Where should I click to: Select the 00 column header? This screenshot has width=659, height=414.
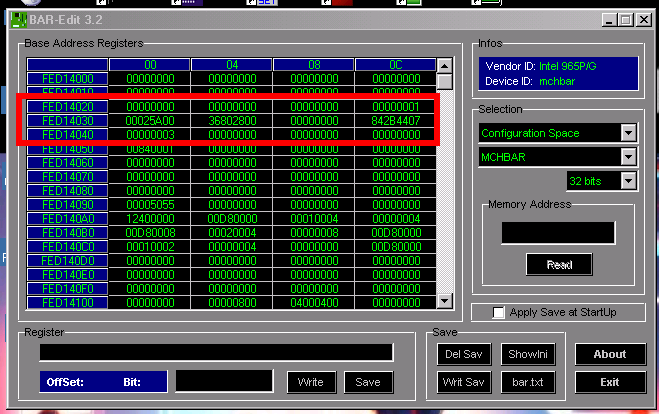click(x=150, y=65)
